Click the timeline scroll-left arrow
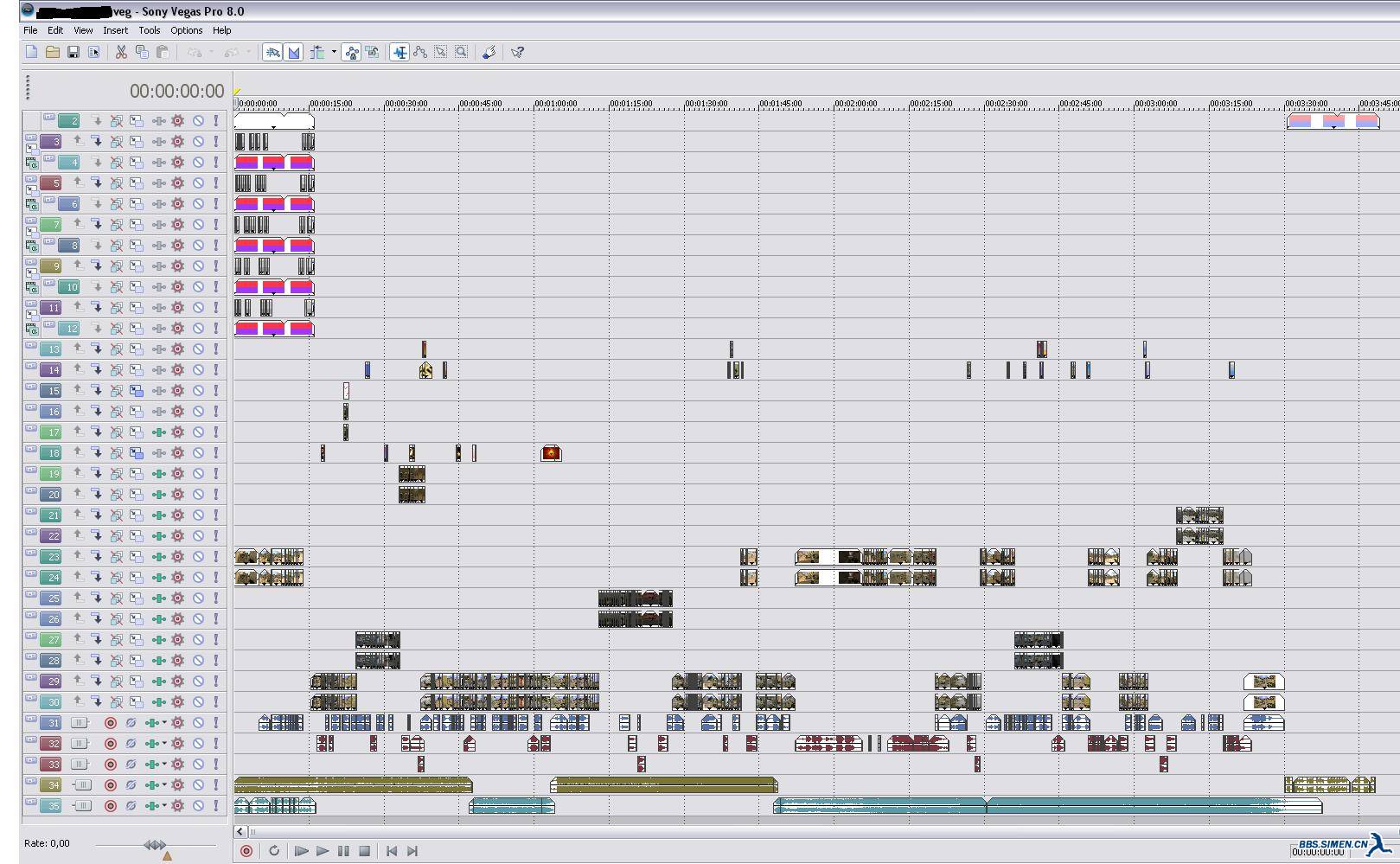 tap(240, 831)
